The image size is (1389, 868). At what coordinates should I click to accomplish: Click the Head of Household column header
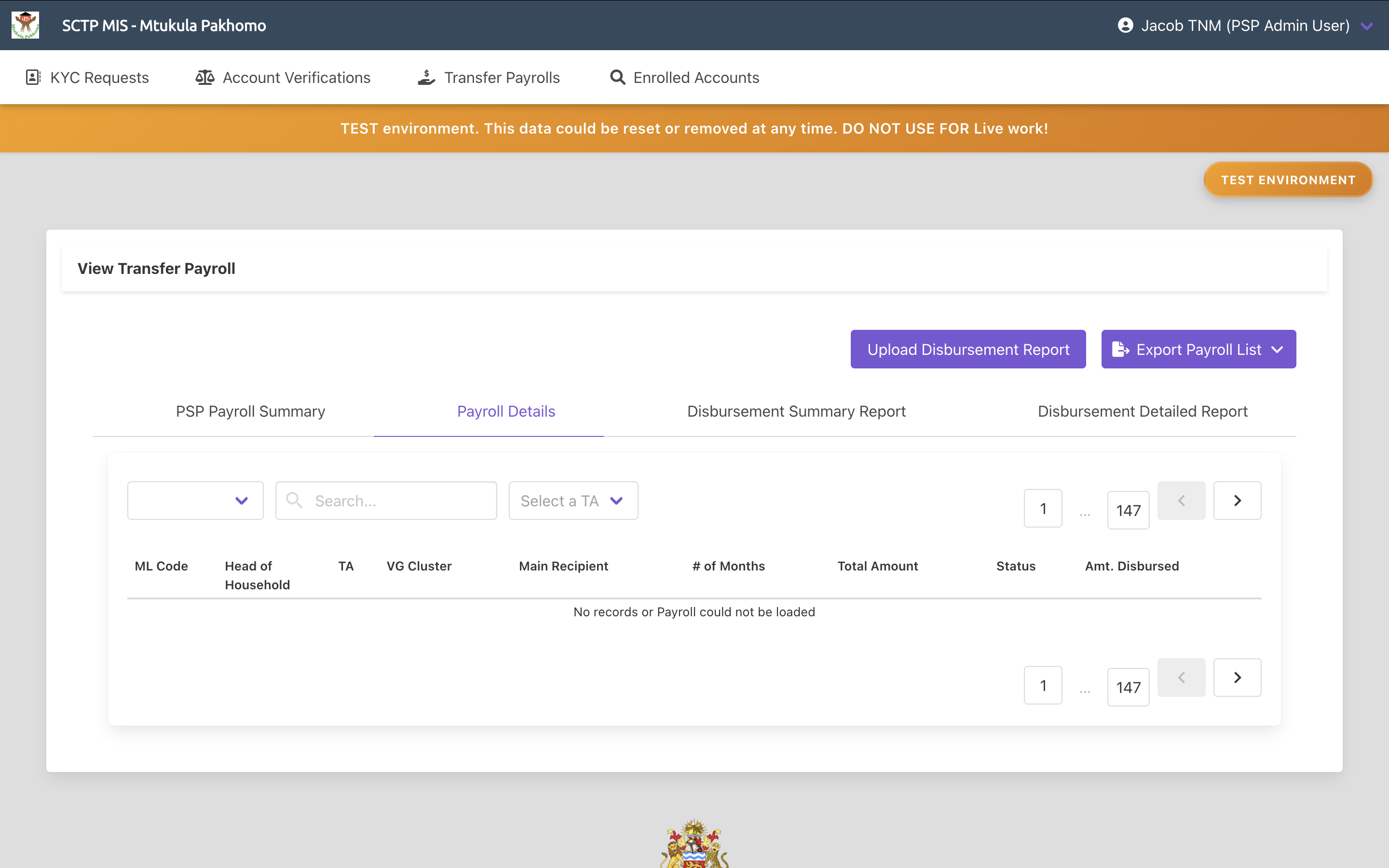257,575
